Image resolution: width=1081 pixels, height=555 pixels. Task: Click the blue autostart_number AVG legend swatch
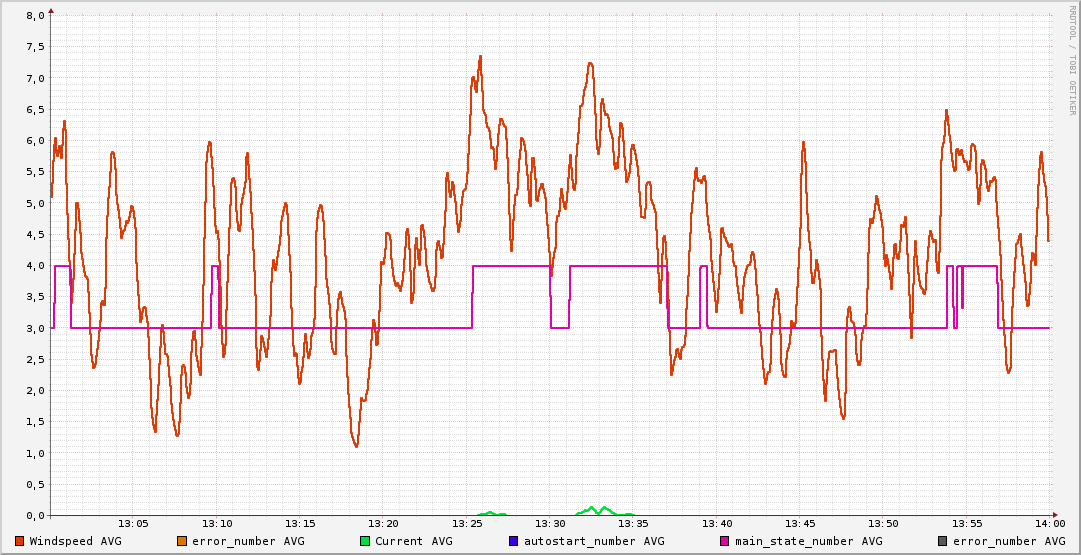(x=514, y=541)
